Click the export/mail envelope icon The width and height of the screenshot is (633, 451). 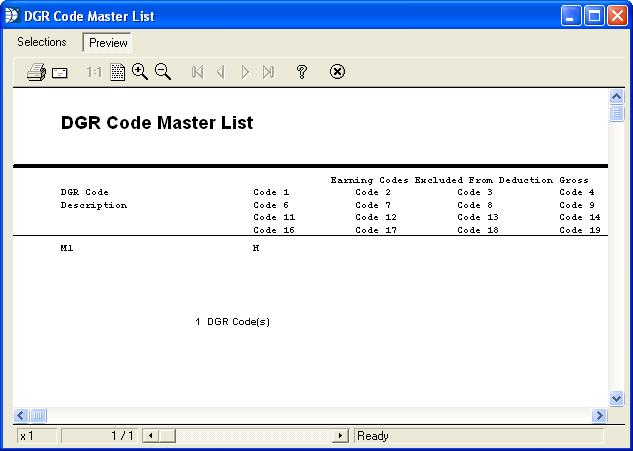tap(60, 73)
